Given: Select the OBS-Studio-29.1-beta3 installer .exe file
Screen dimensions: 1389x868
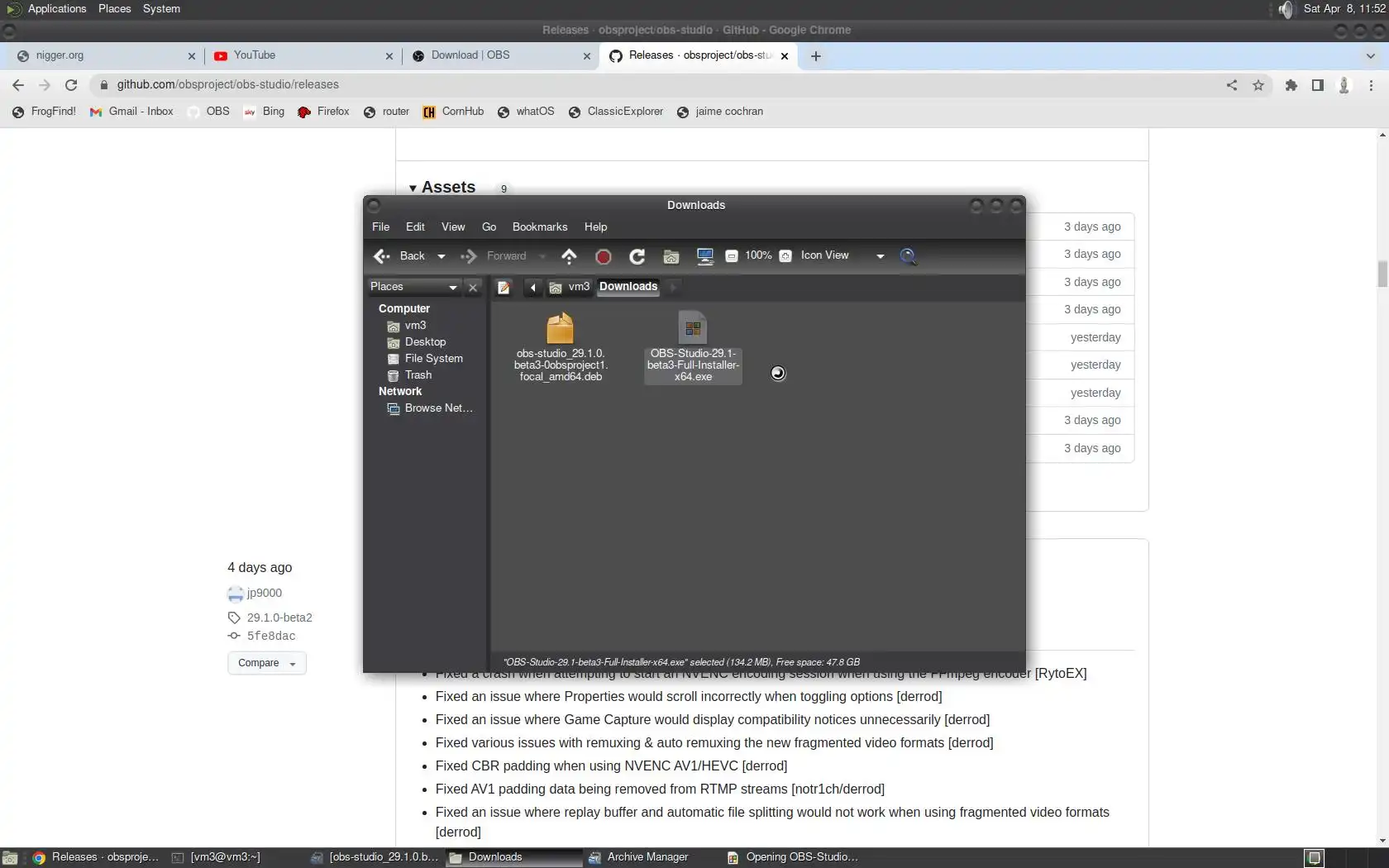Looking at the screenshot, I should tap(693, 346).
